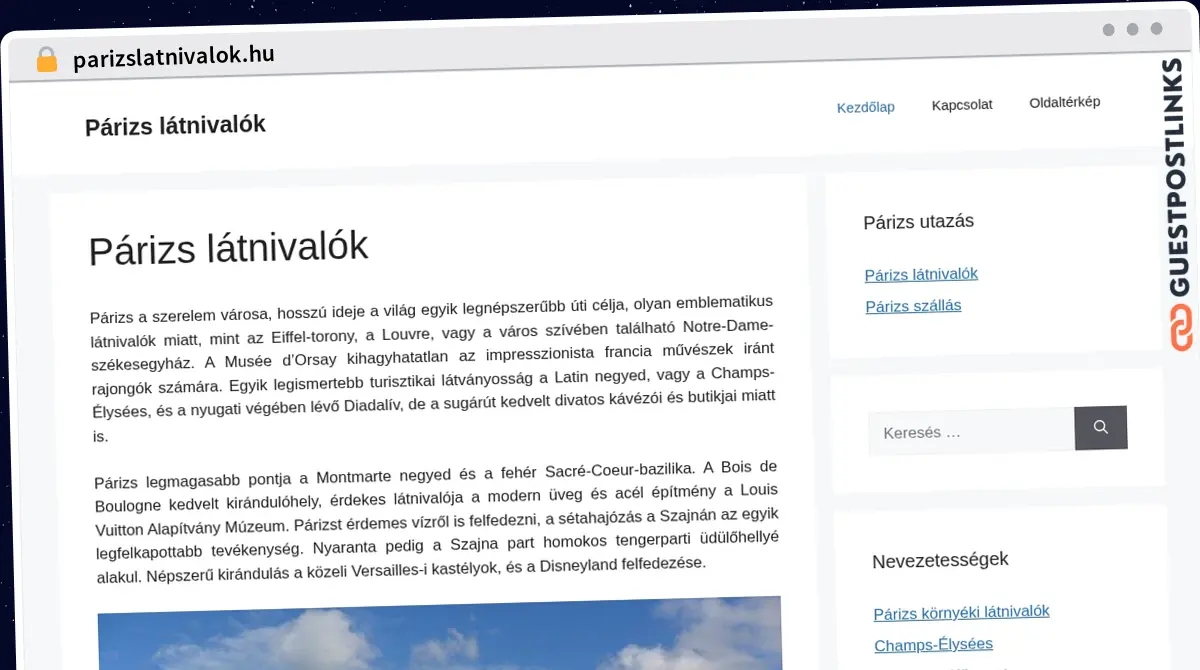Screen dimensions: 1200x670
Task: Click the vertical GUESTPOSTLINKS brand text
Action: [x=1180, y=178]
